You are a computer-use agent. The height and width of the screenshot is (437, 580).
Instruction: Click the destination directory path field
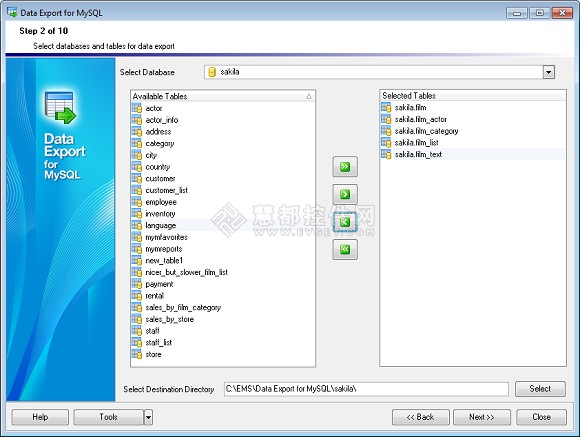(x=366, y=389)
